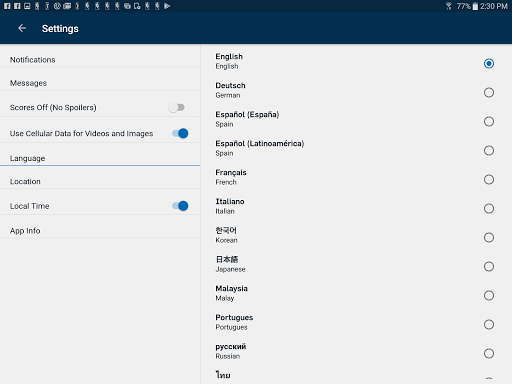Tap the "Malaysia" language label

(x=231, y=289)
